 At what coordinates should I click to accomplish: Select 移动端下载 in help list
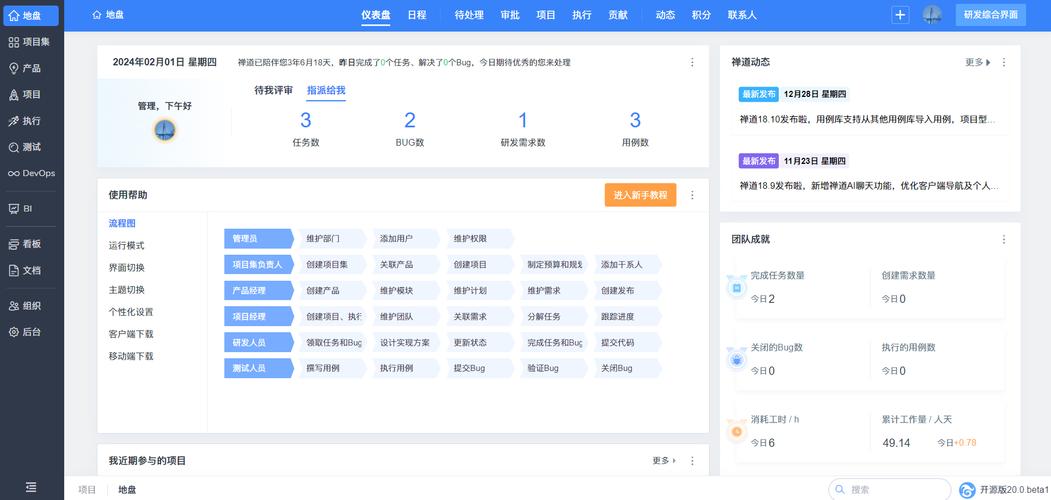tap(131, 356)
